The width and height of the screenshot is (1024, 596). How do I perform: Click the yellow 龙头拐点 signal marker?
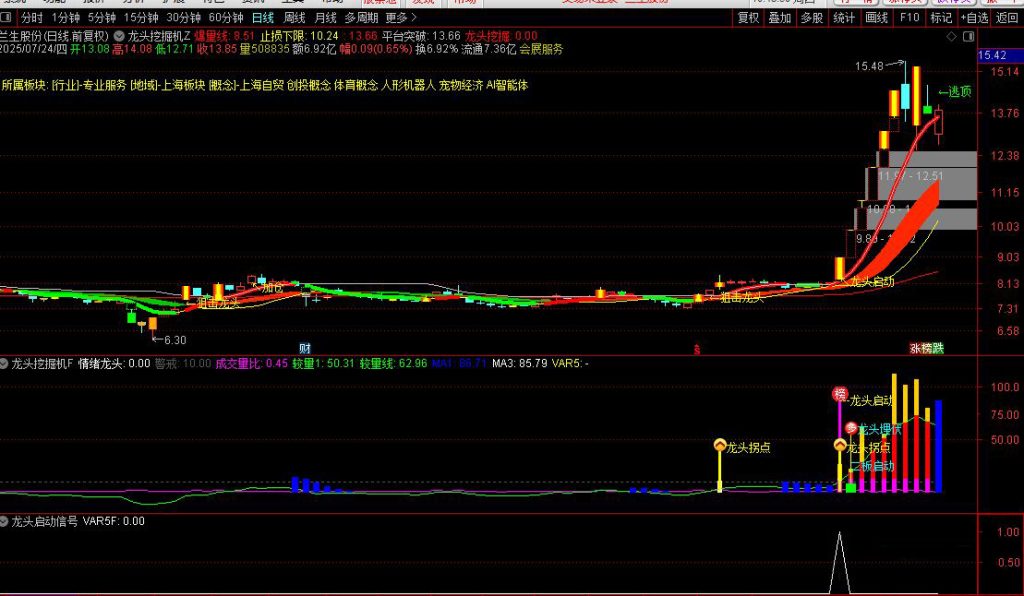(719, 446)
